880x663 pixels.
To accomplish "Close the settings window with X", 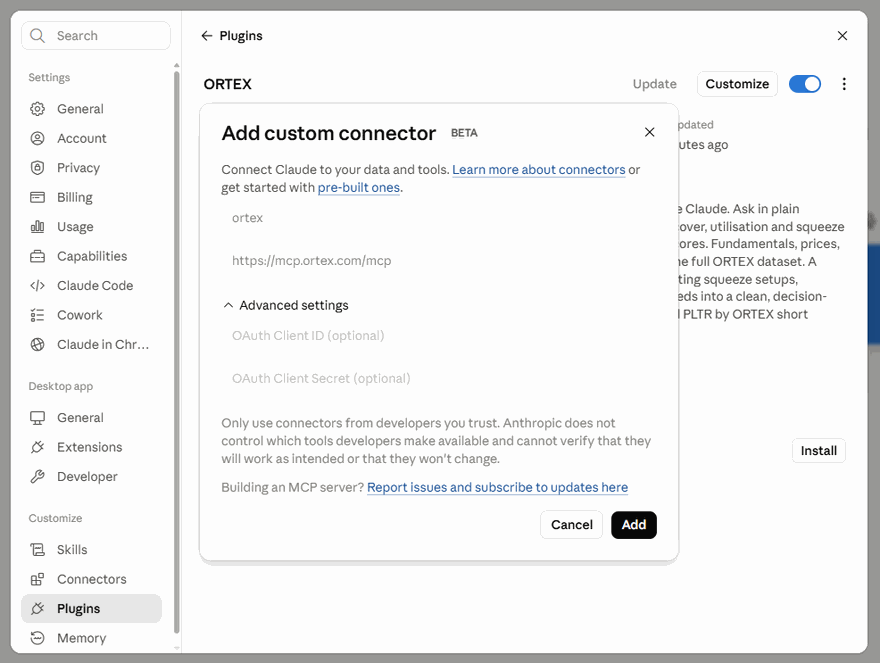I will 842,35.
